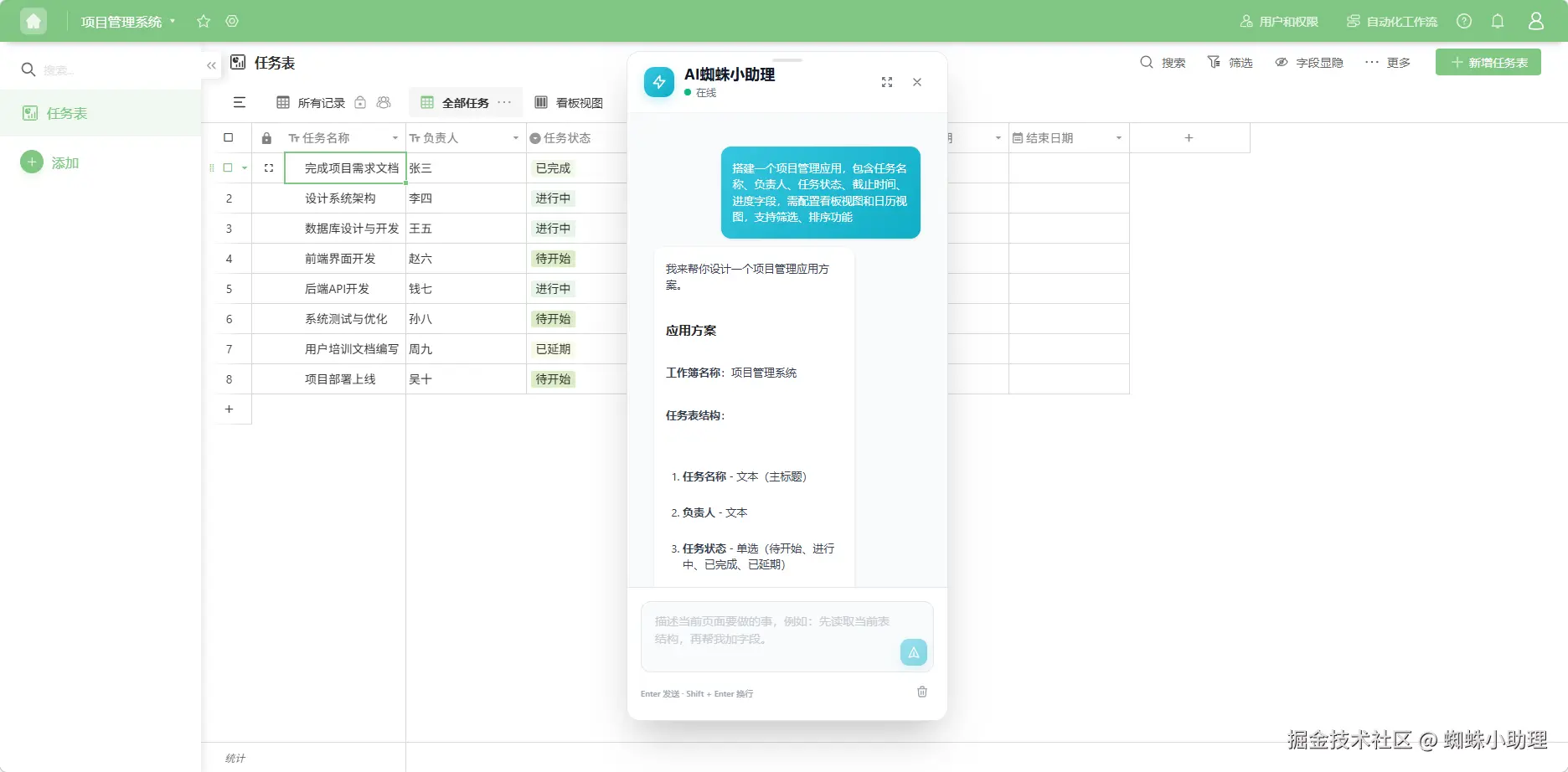Collapse the left sidebar with double chevron
The image size is (1568, 772).
[x=211, y=64]
